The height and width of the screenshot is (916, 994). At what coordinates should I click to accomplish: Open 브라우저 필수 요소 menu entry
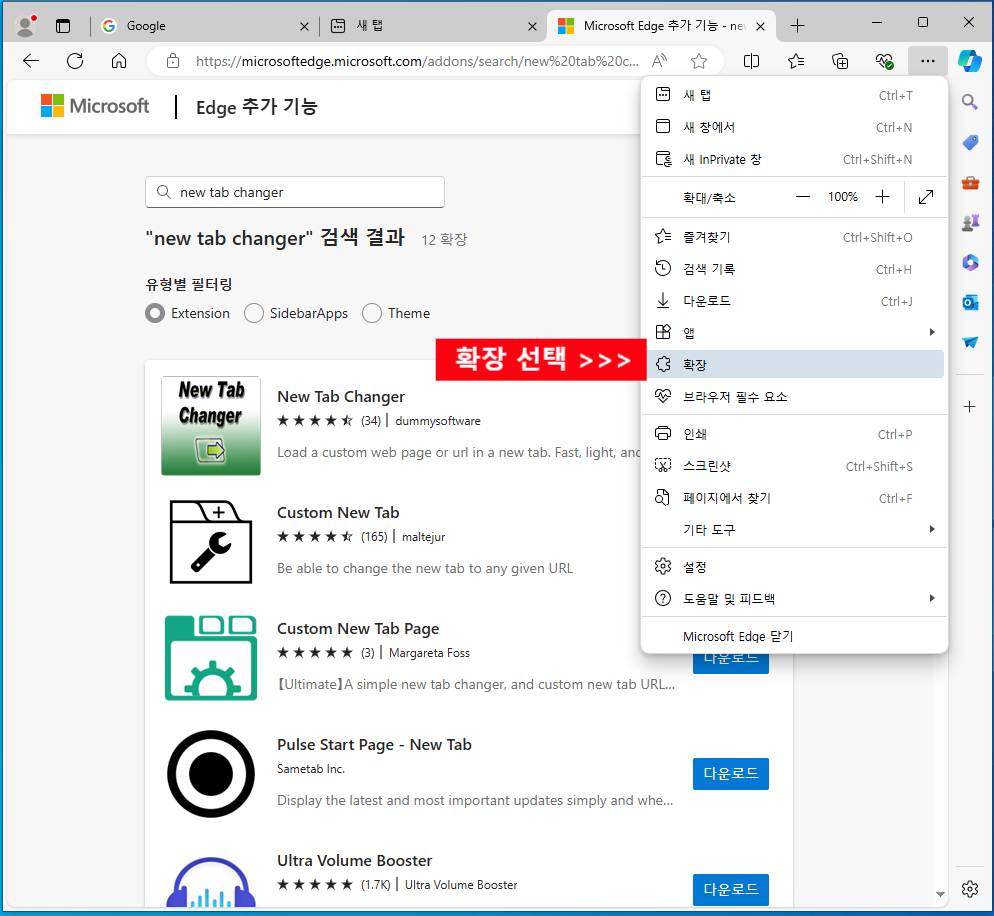tap(795, 397)
